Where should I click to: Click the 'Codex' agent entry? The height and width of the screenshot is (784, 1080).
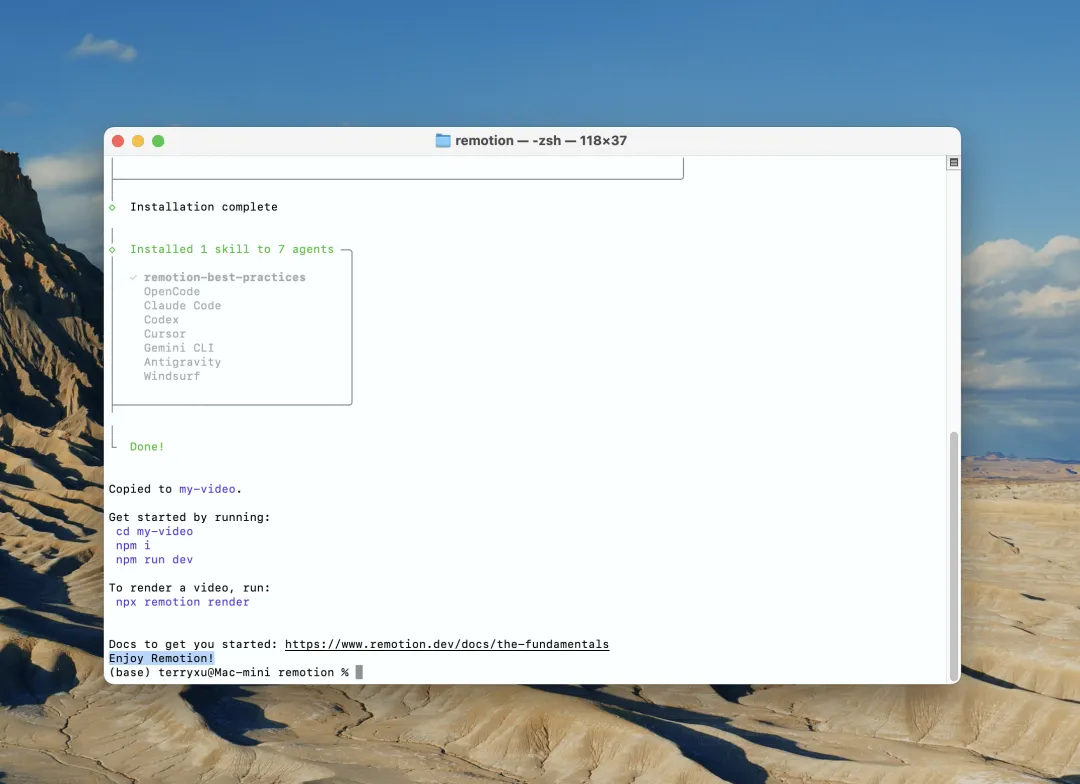pos(161,320)
